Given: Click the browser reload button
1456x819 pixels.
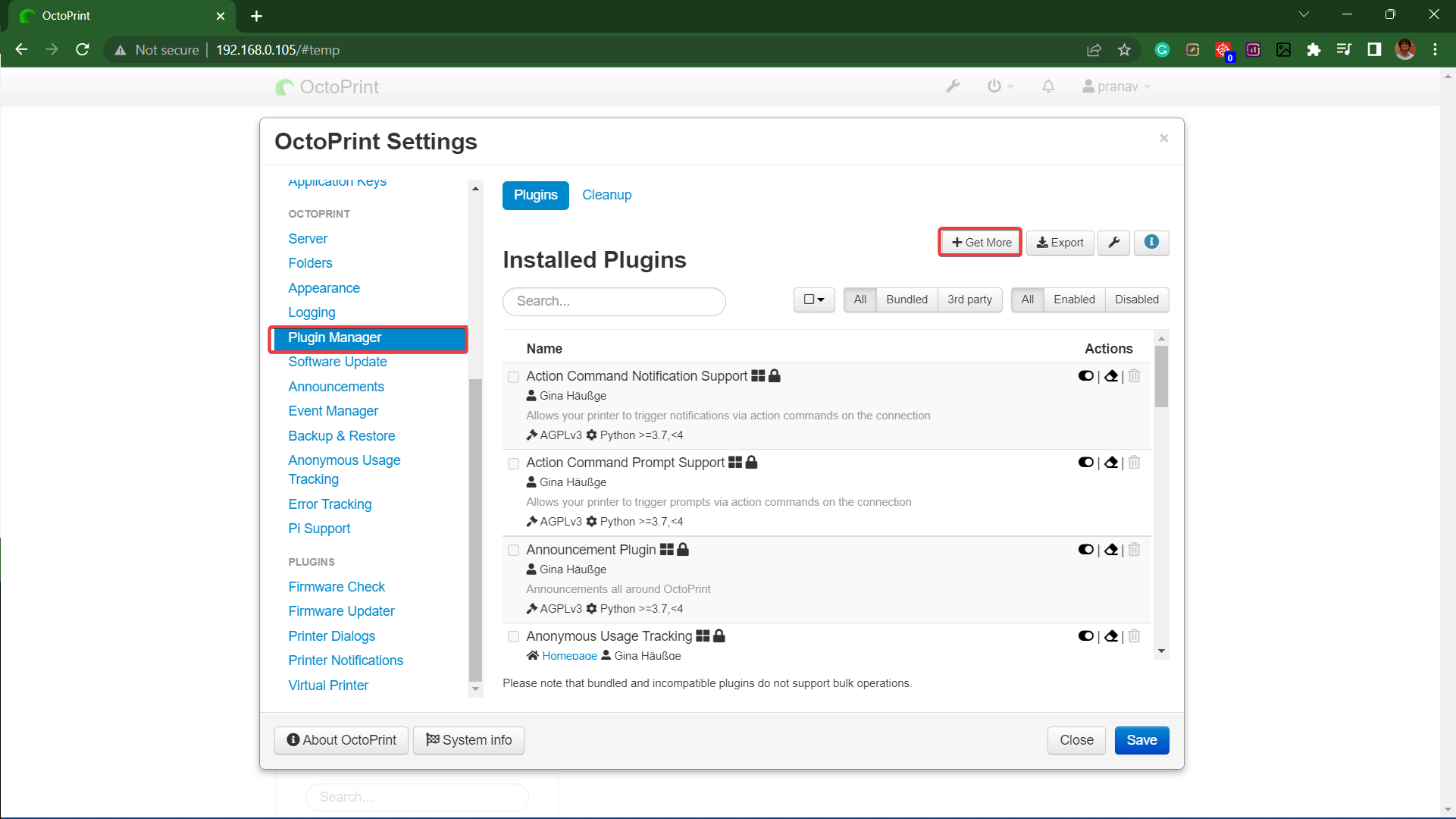Looking at the screenshot, I should click(83, 49).
